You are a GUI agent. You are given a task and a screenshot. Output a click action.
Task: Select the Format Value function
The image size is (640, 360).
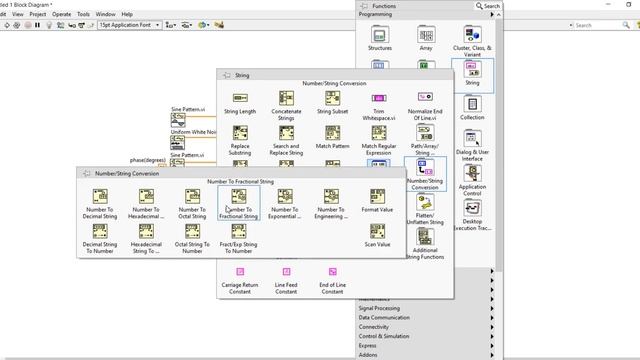tap(378, 200)
